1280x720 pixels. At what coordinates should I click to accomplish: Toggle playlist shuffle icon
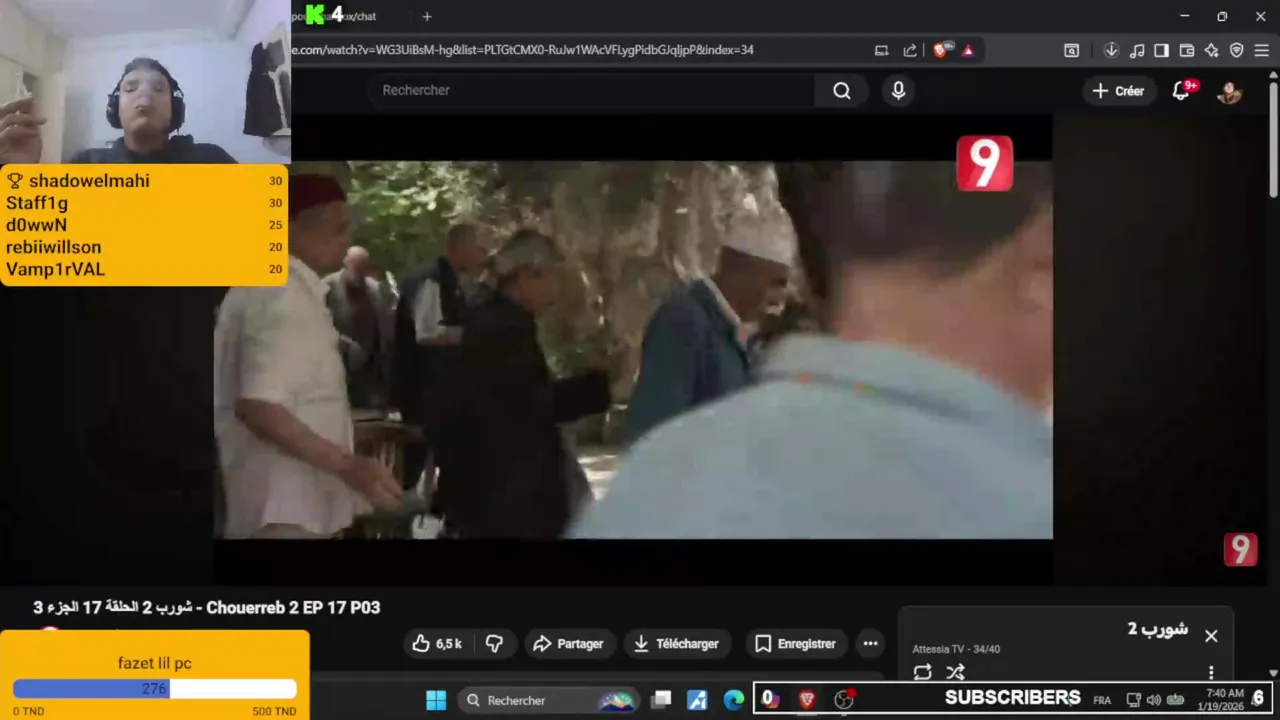[955, 672]
